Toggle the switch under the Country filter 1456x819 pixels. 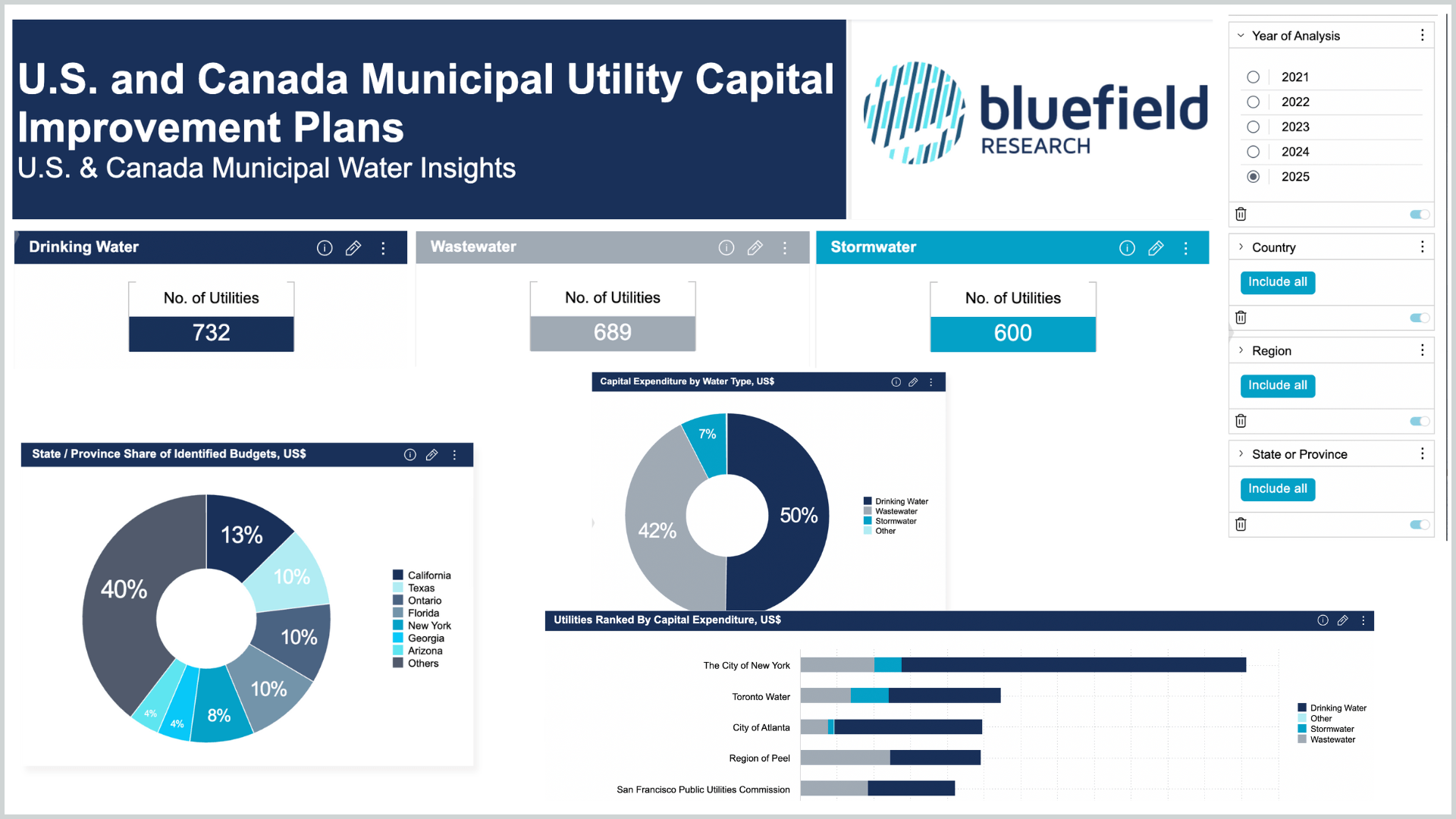(1419, 318)
